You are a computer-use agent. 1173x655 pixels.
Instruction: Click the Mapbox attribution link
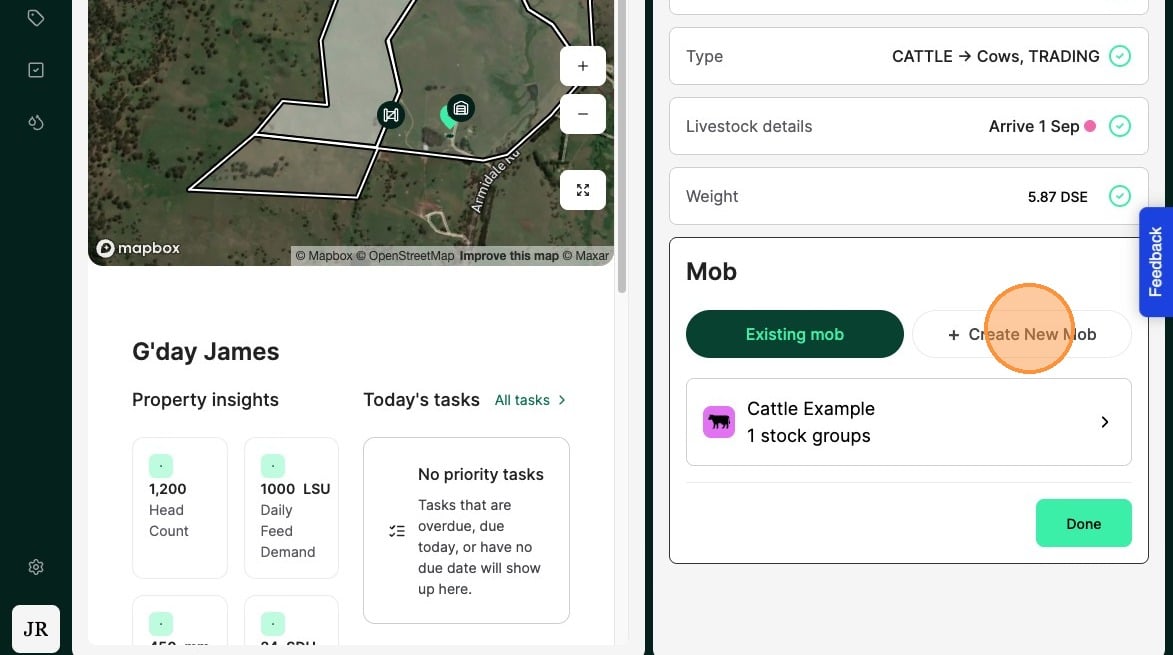324,256
